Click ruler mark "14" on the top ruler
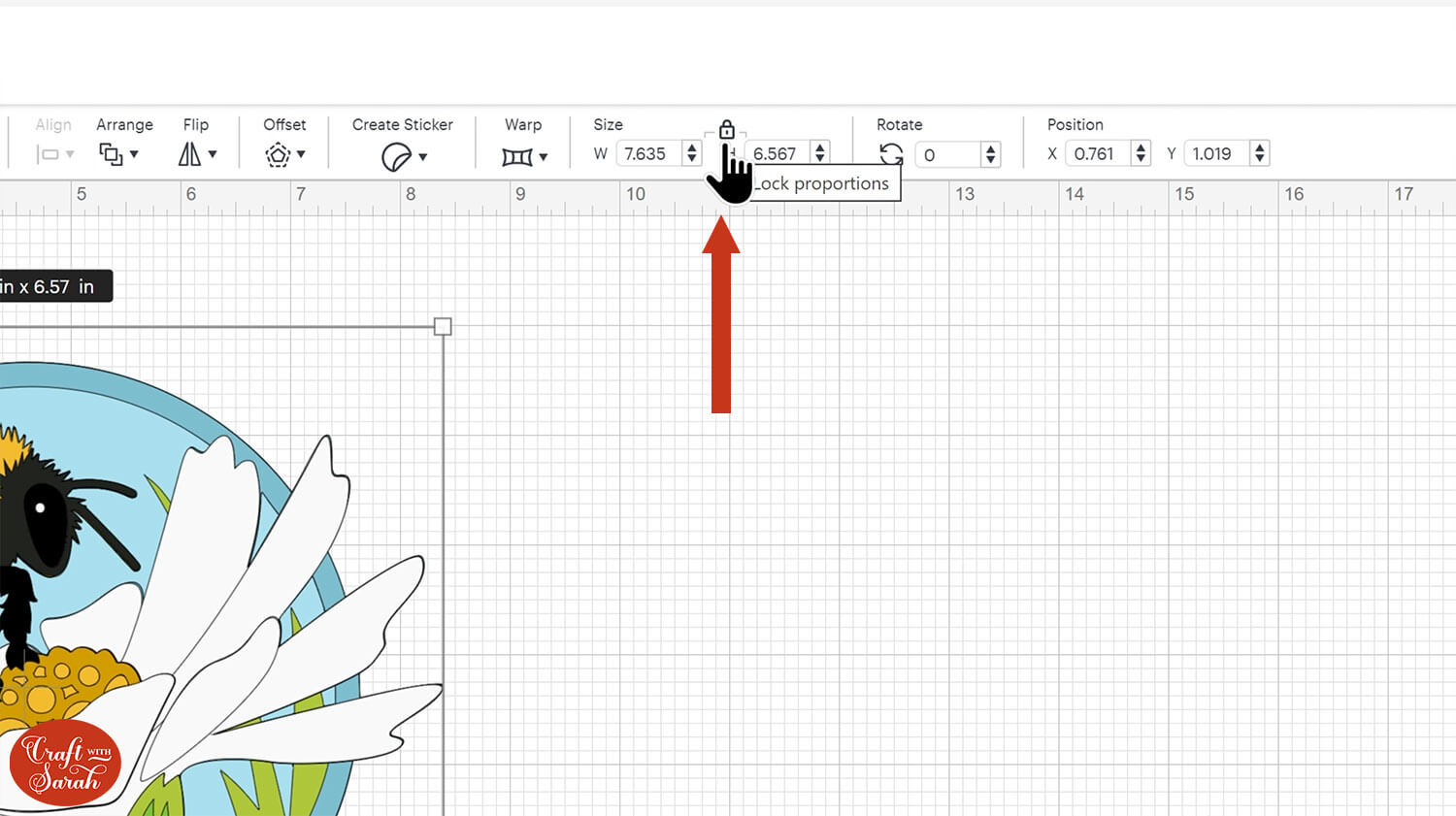The width and height of the screenshot is (1456, 816). point(1075,194)
